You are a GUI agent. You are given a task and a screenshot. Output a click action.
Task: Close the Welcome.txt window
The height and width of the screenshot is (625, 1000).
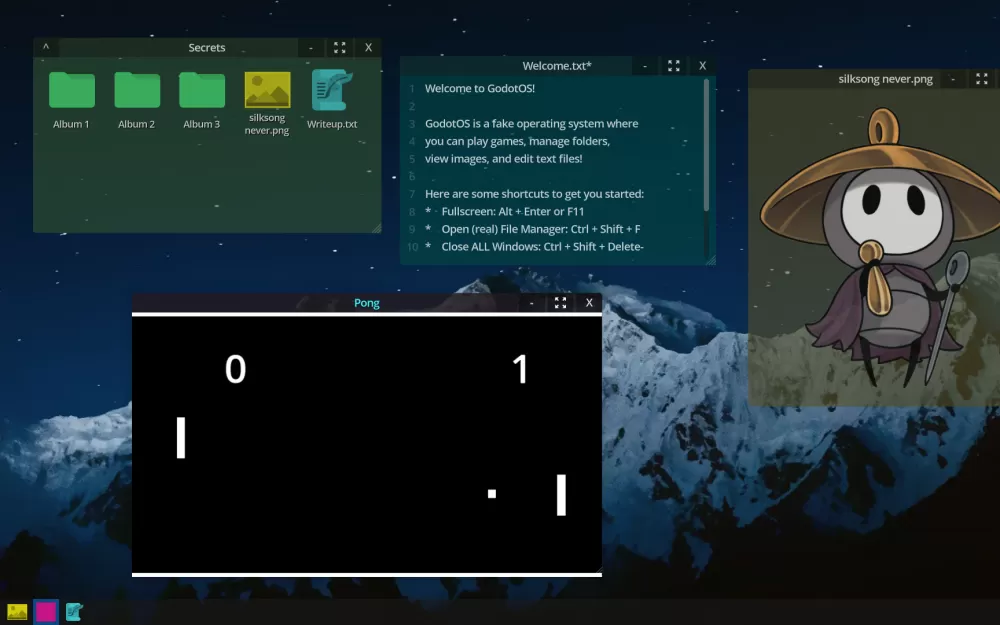[x=702, y=66]
